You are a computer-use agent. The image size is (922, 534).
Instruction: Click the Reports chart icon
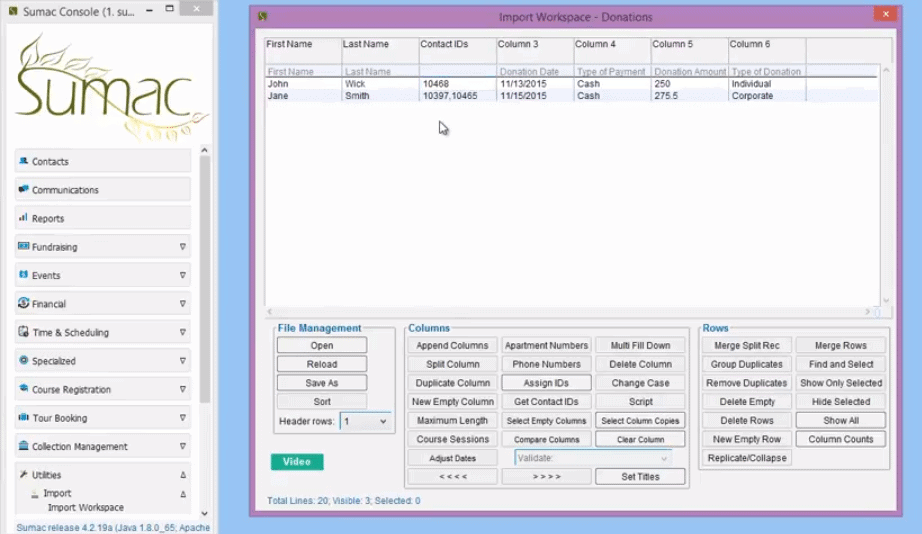point(24,218)
